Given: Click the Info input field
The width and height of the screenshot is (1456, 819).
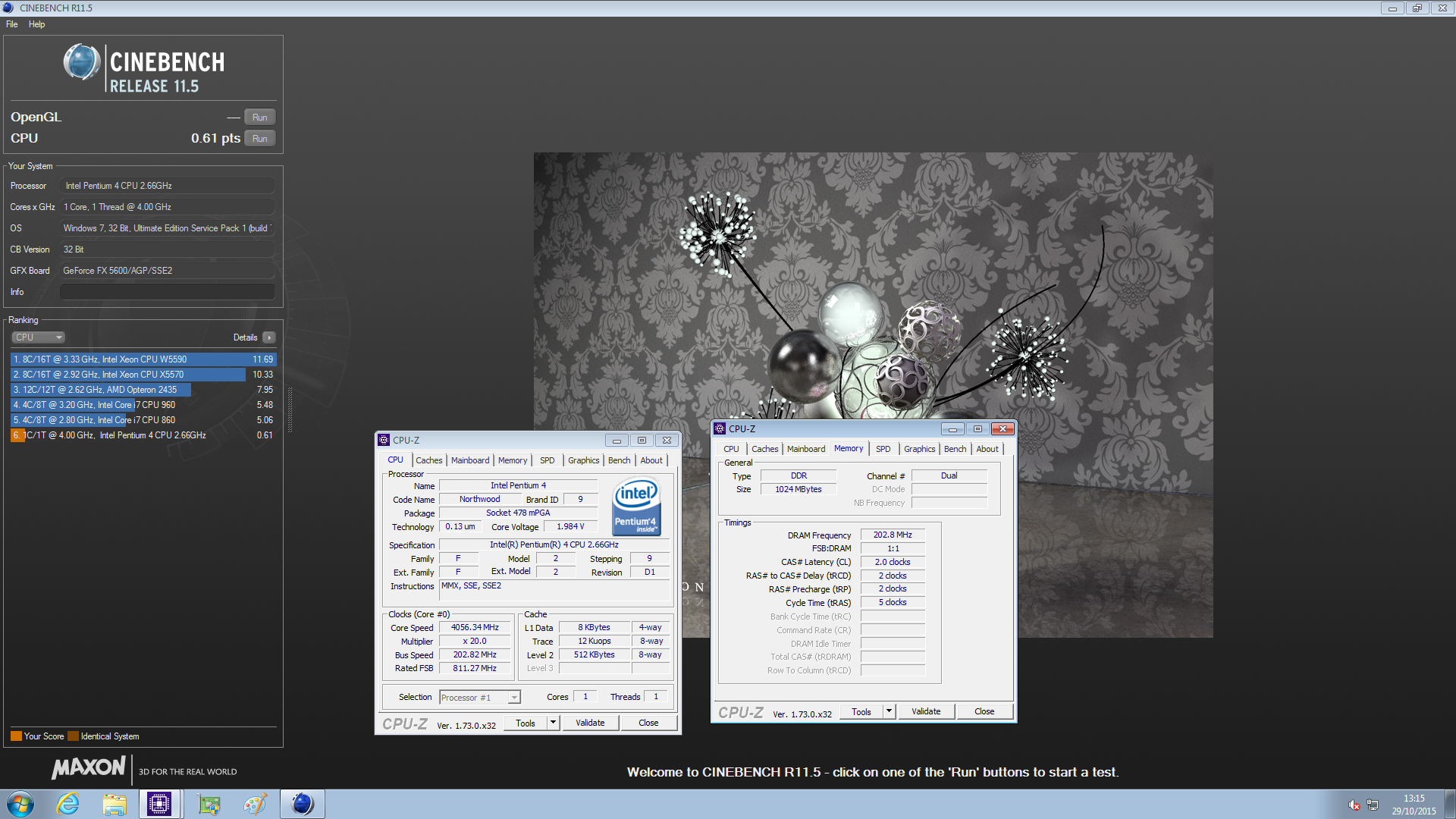Looking at the screenshot, I should (x=168, y=292).
